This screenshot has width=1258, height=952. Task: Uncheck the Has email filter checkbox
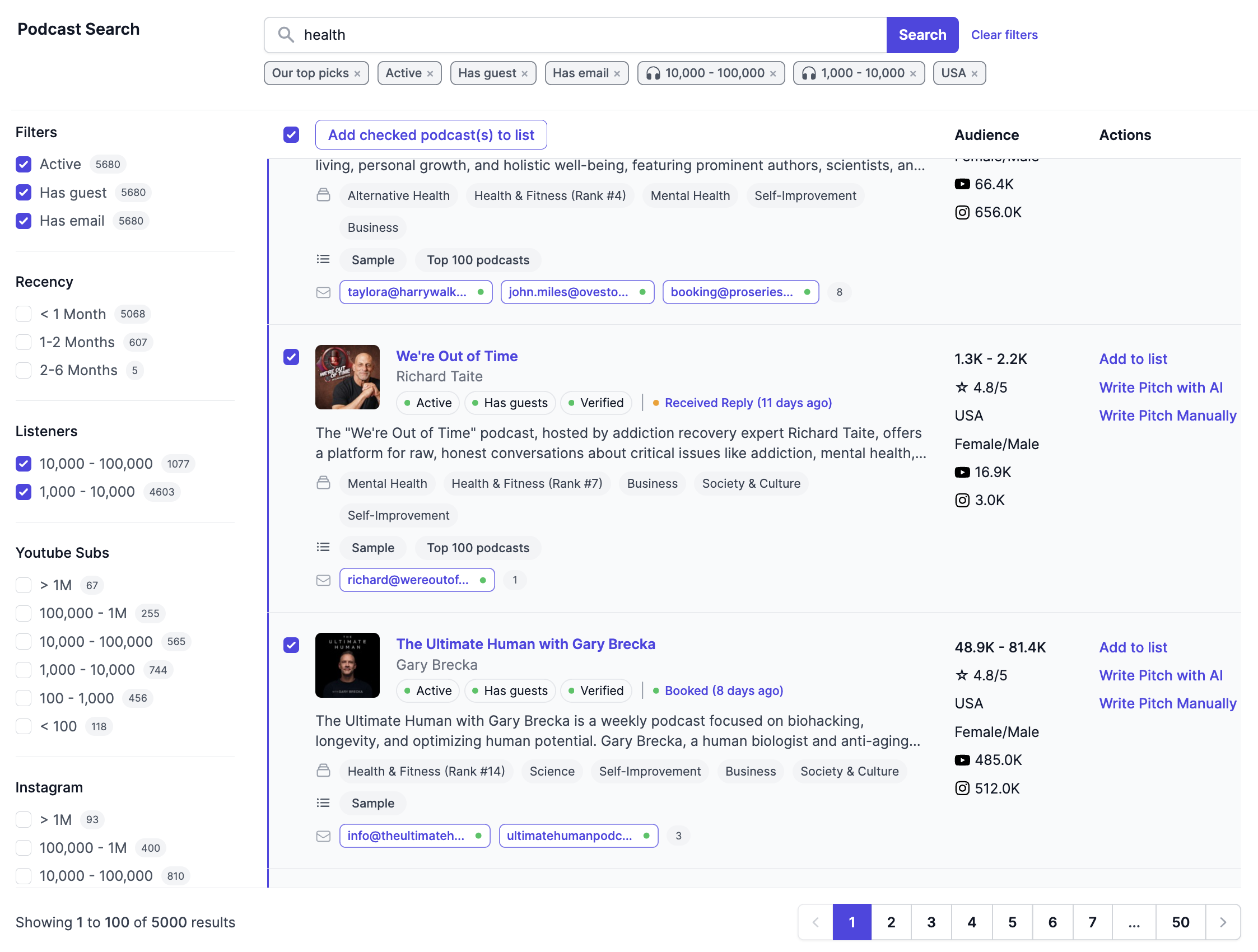[x=24, y=221]
